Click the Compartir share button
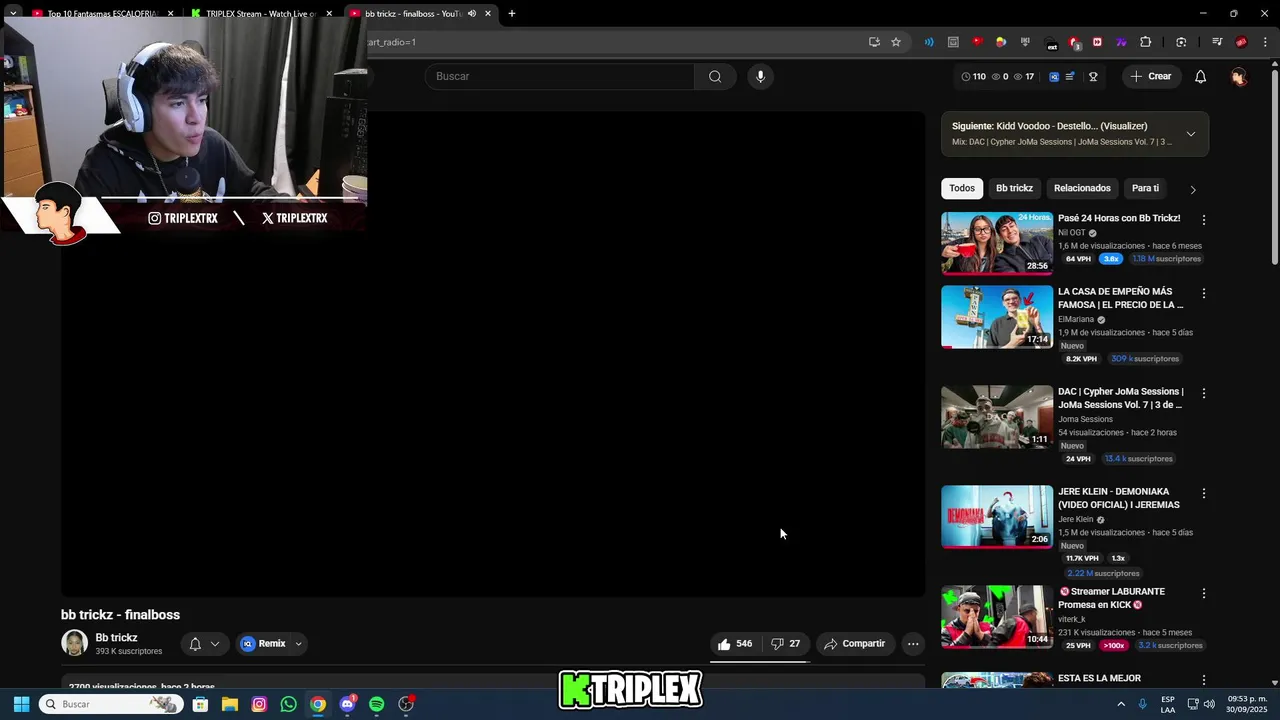The height and width of the screenshot is (720, 1280). pyautogui.click(x=855, y=644)
